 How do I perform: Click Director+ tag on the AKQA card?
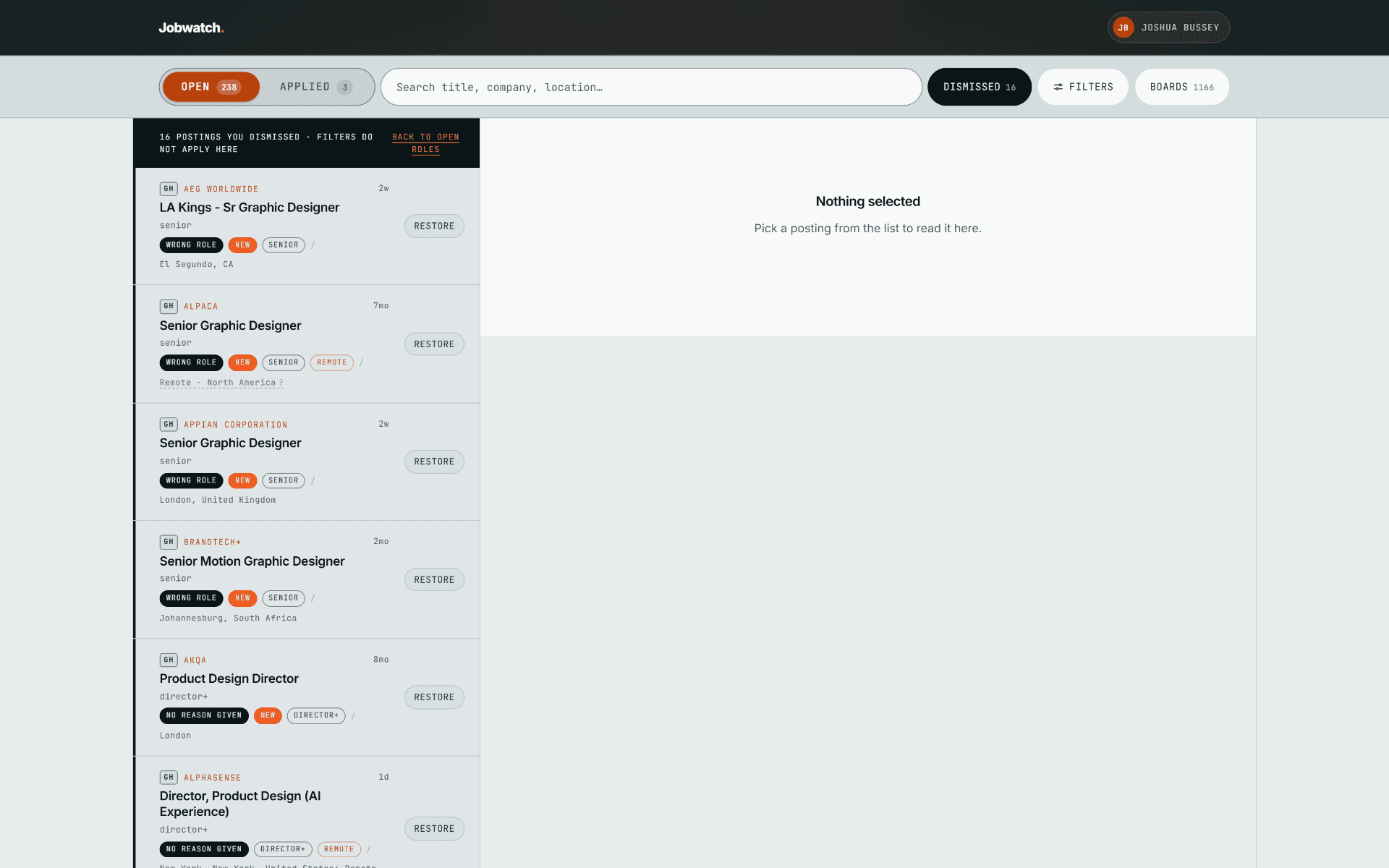tap(316, 715)
